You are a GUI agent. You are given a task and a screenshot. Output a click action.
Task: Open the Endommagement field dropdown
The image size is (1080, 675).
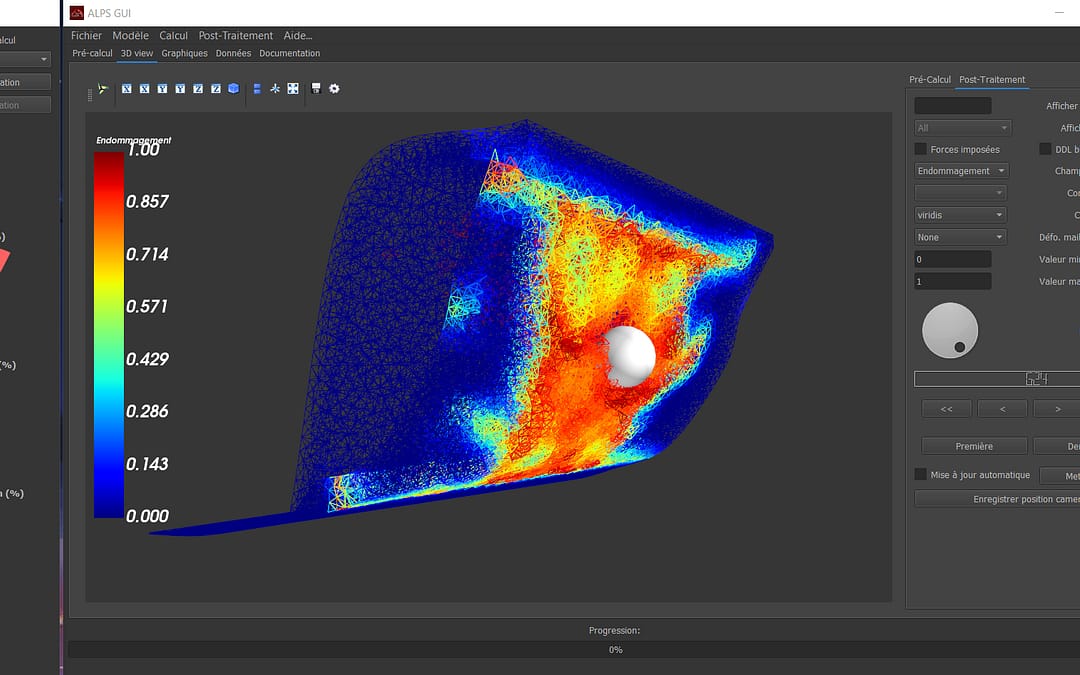960,171
